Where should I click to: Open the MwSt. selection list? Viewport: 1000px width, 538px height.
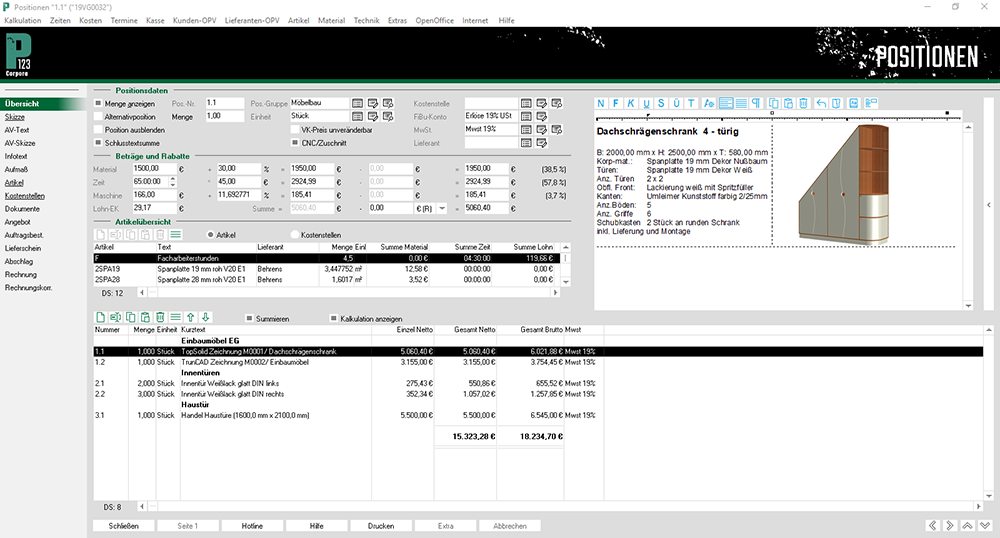pyautogui.click(x=526, y=130)
